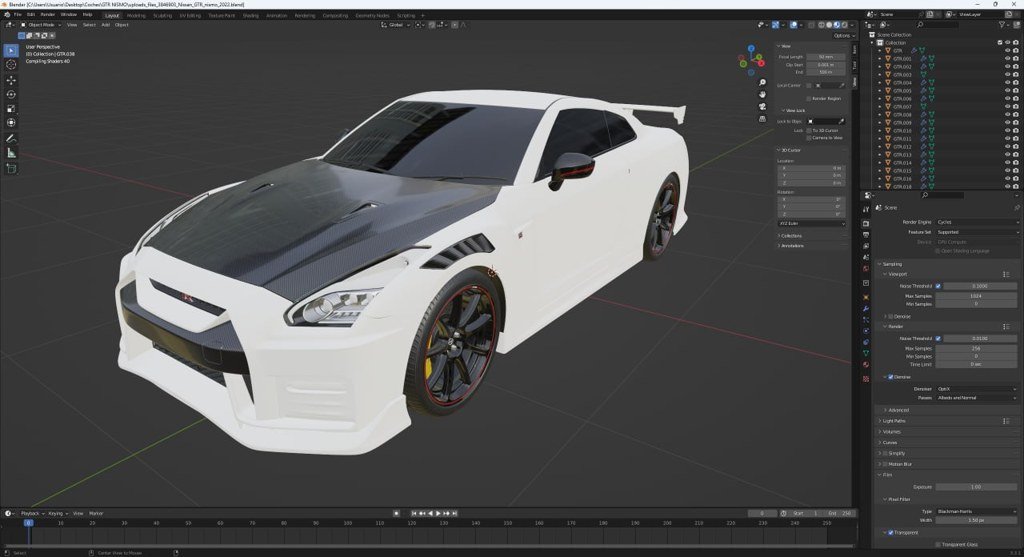Enable Camera to View checkbox
Image resolution: width=1024 pixels, height=557 pixels.
pos(808,138)
